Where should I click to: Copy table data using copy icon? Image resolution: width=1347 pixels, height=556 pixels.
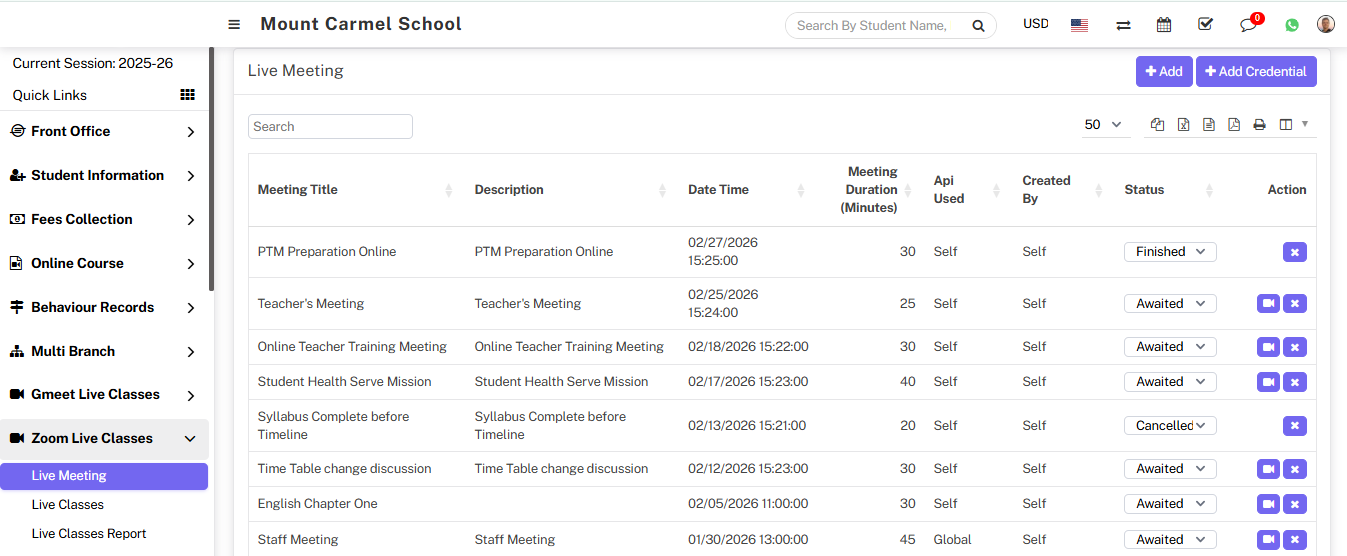point(1157,125)
